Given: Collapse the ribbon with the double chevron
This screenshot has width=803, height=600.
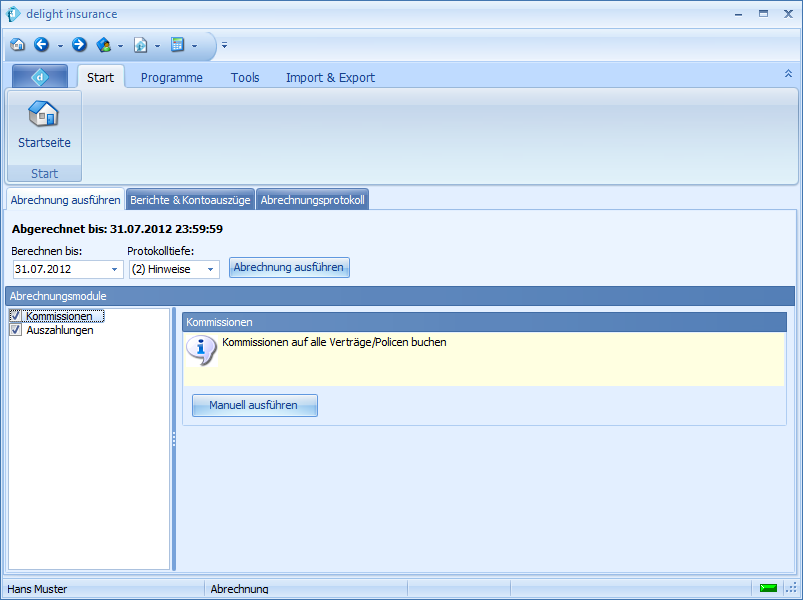Looking at the screenshot, I should click(788, 74).
